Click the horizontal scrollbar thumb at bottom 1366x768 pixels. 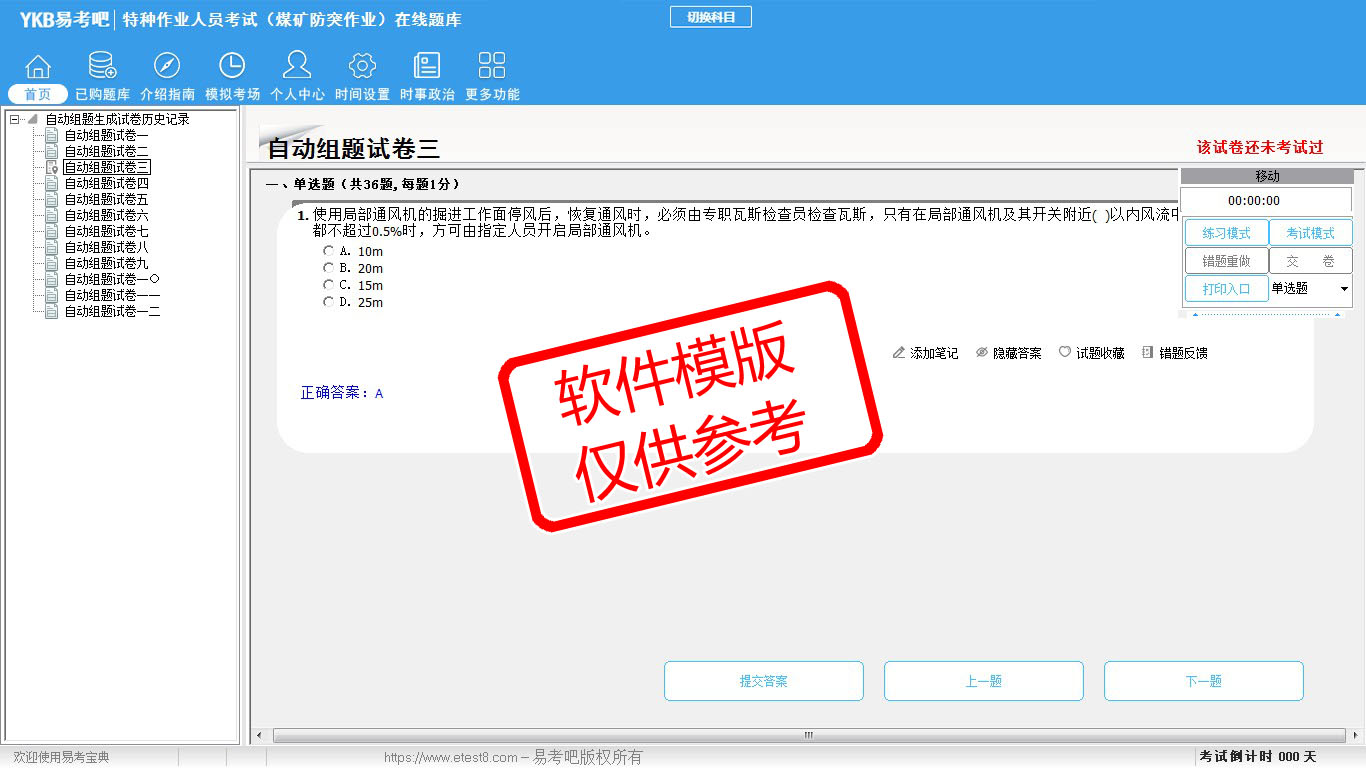pos(808,735)
